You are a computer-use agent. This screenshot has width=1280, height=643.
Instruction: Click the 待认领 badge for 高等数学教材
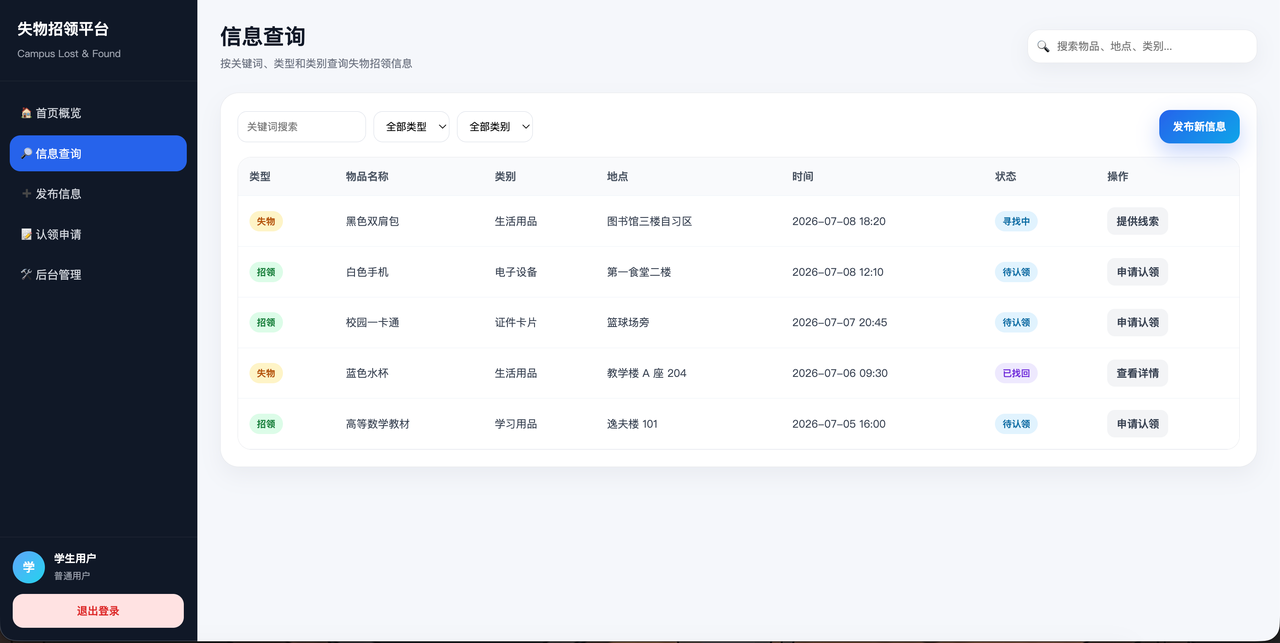(1016, 424)
